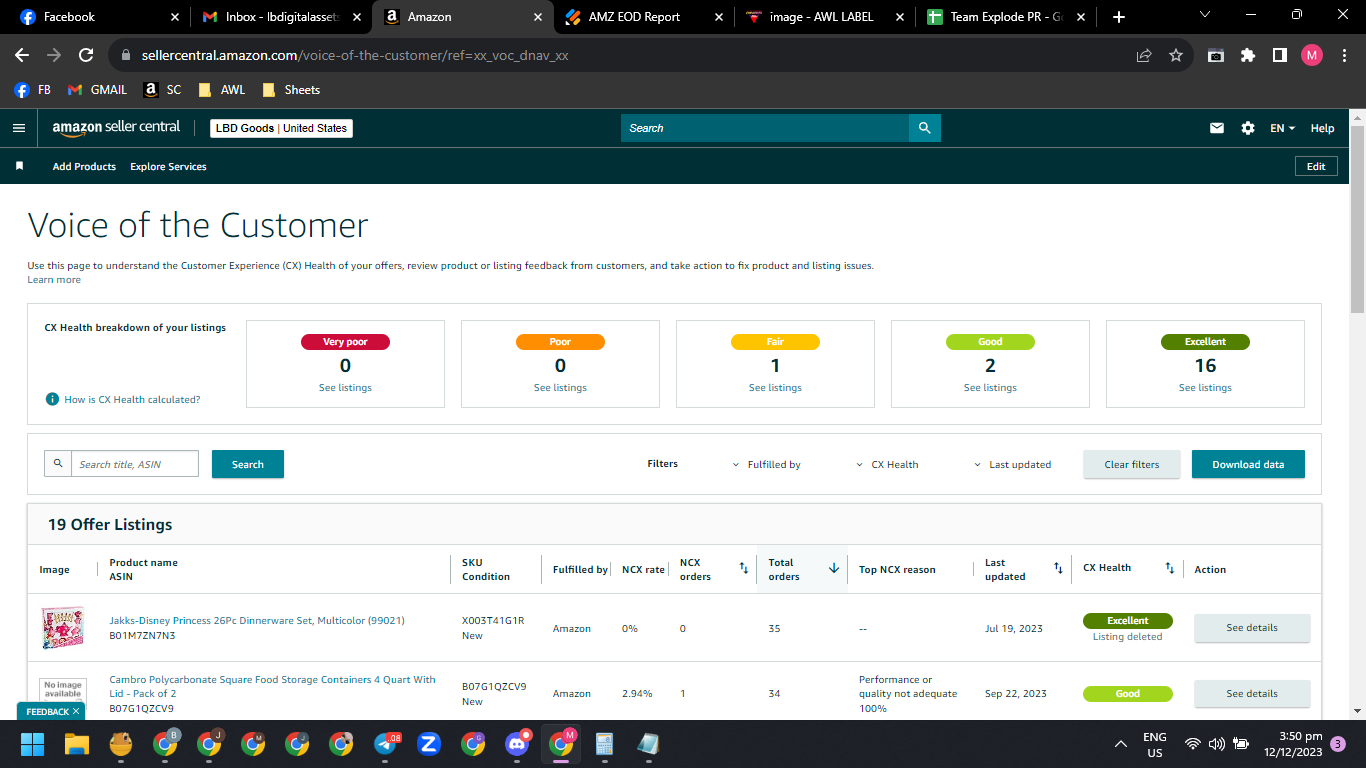Viewport: 1366px width, 768px height.
Task: Open the Seller Central hamburger menu
Action: (x=18, y=128)
